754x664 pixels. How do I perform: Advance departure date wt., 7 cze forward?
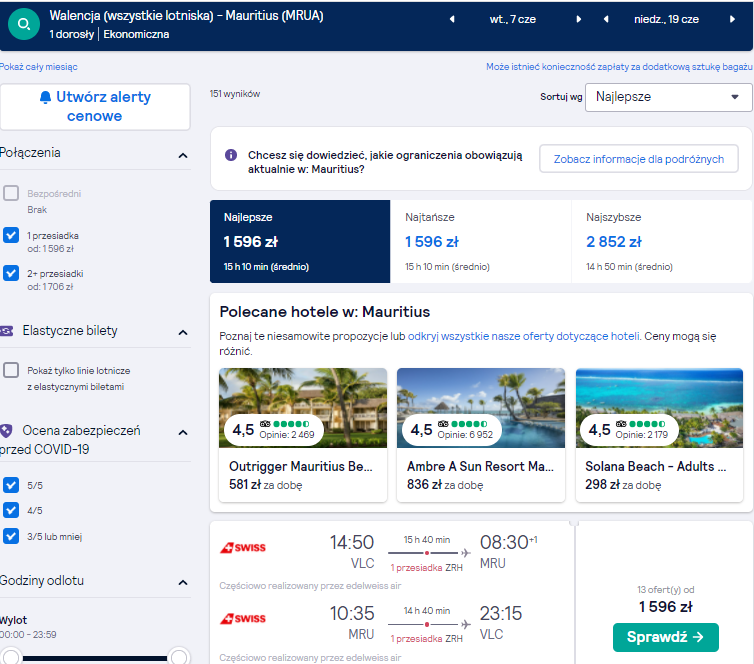coord(579,19)
